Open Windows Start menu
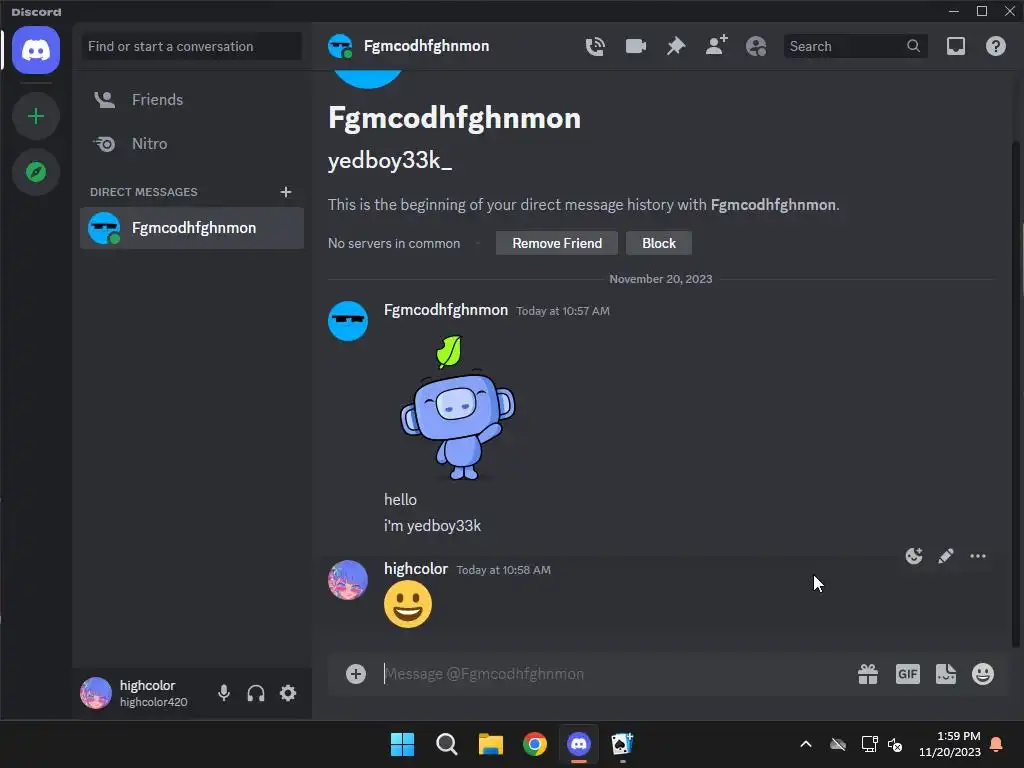This screenshot has width=1024, height=768. click(x=402, y=744)
